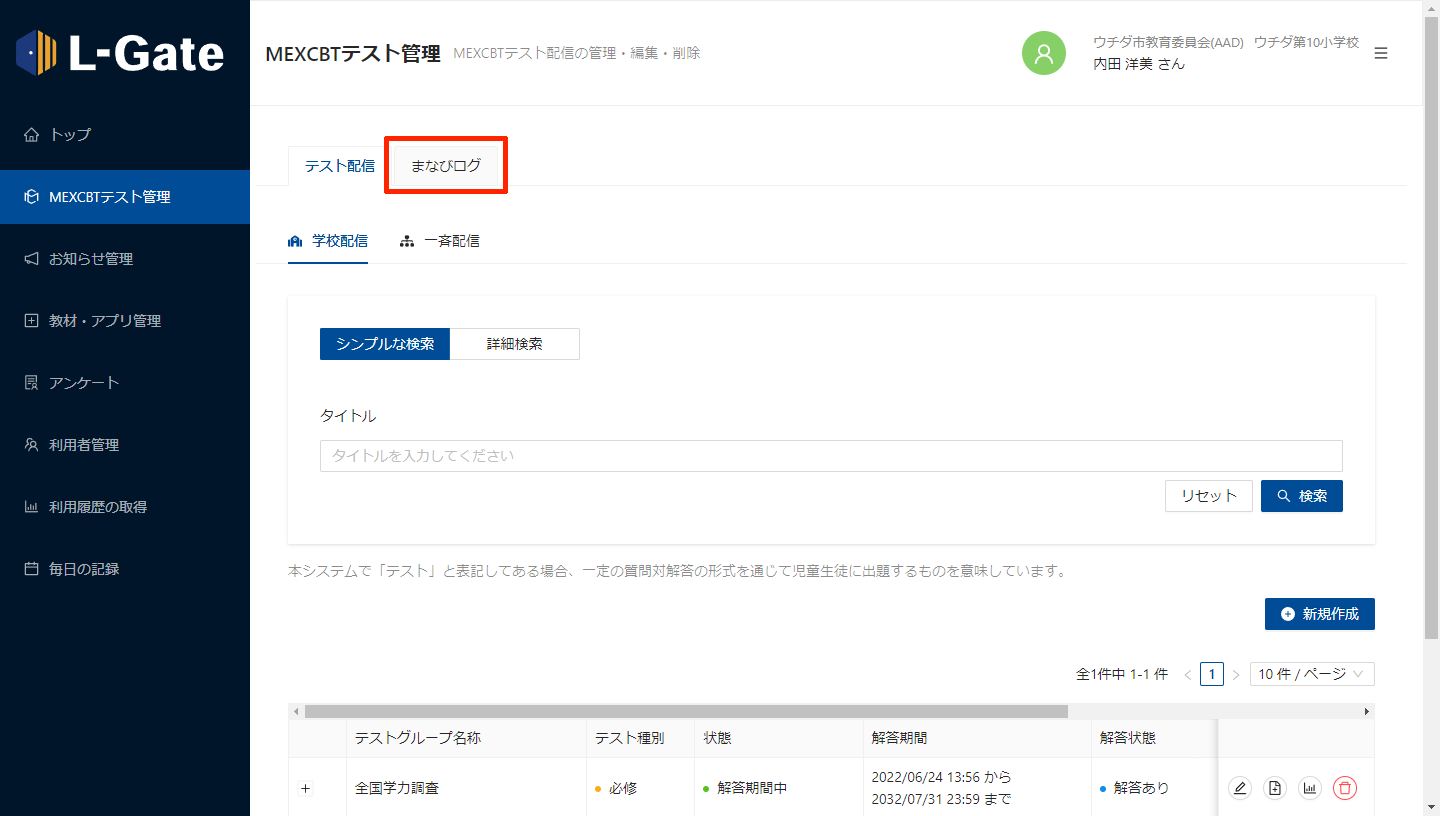Screen dimensions: 1440x816
Task: Open 利用者管理 in the sidebar
Action: 125,445
